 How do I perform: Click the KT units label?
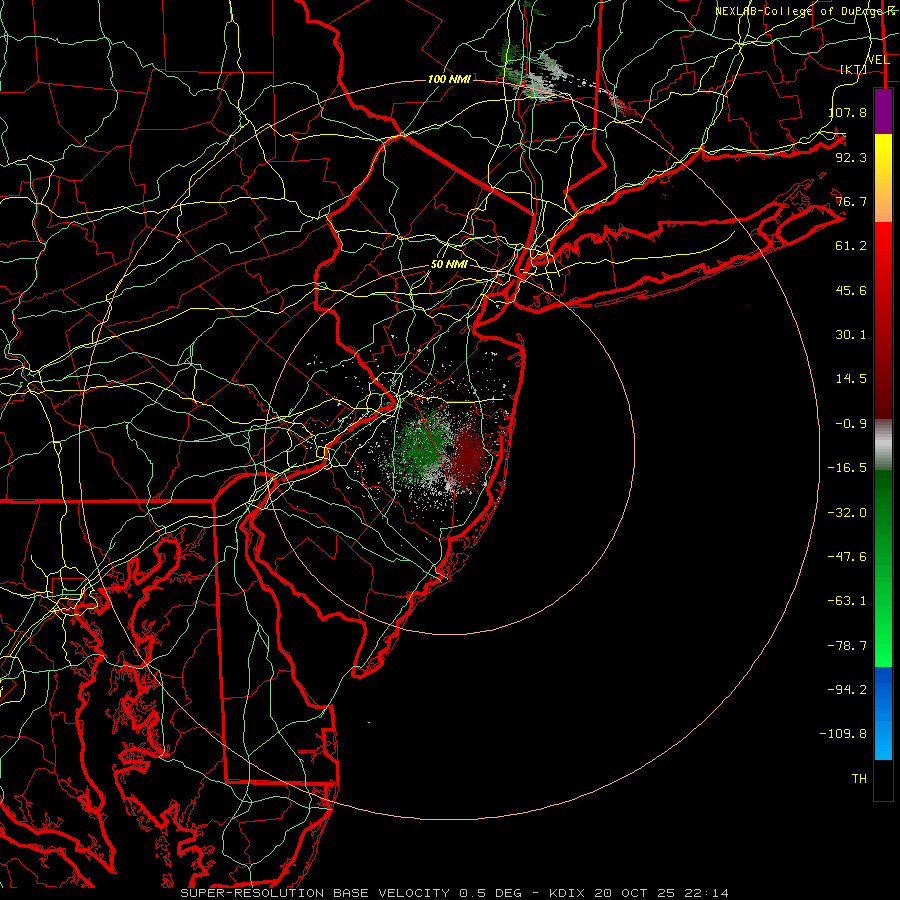pos(854,69)
